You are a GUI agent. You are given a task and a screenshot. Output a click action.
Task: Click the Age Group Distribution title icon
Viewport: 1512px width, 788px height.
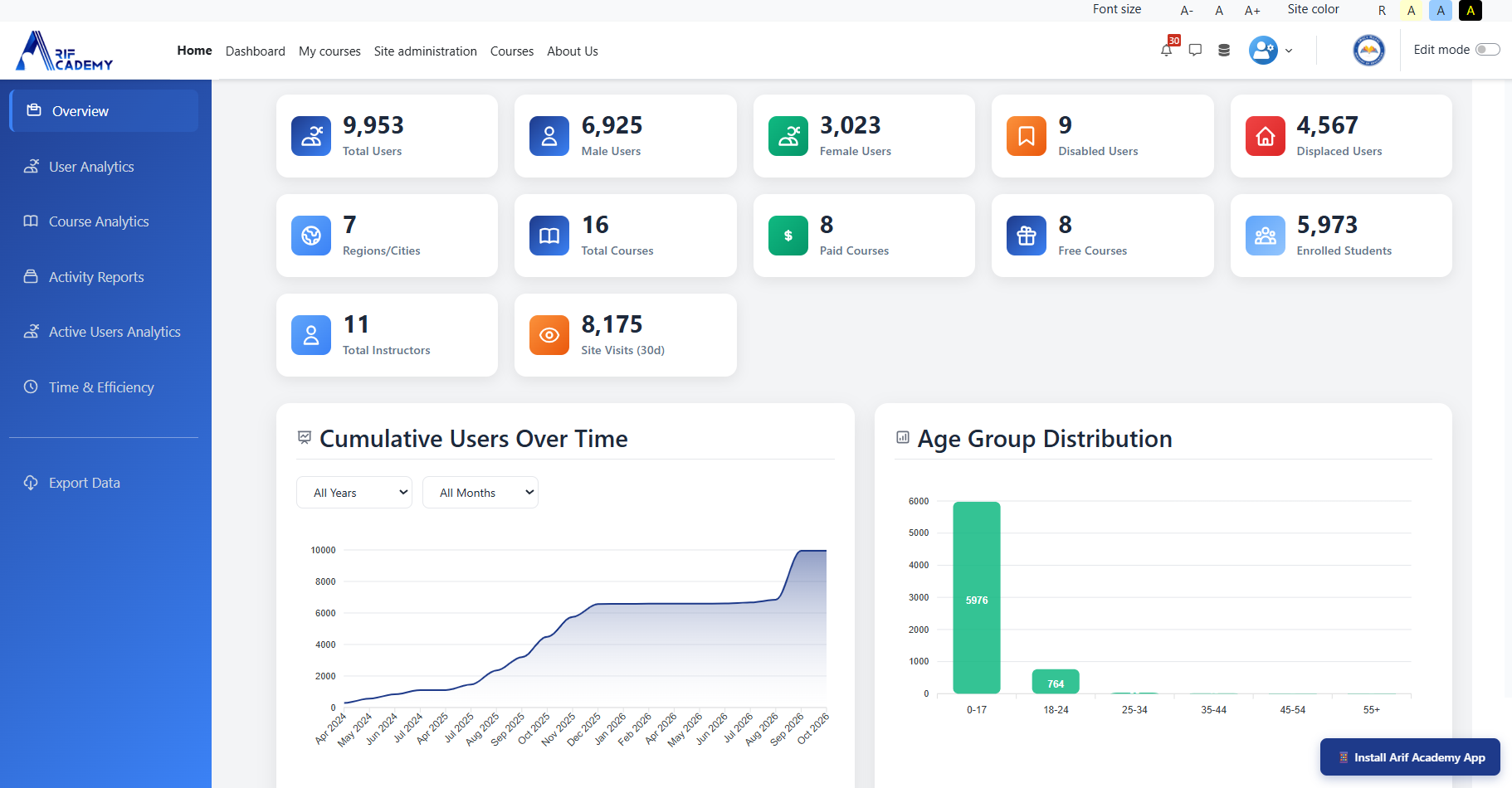tap(903, 437)
